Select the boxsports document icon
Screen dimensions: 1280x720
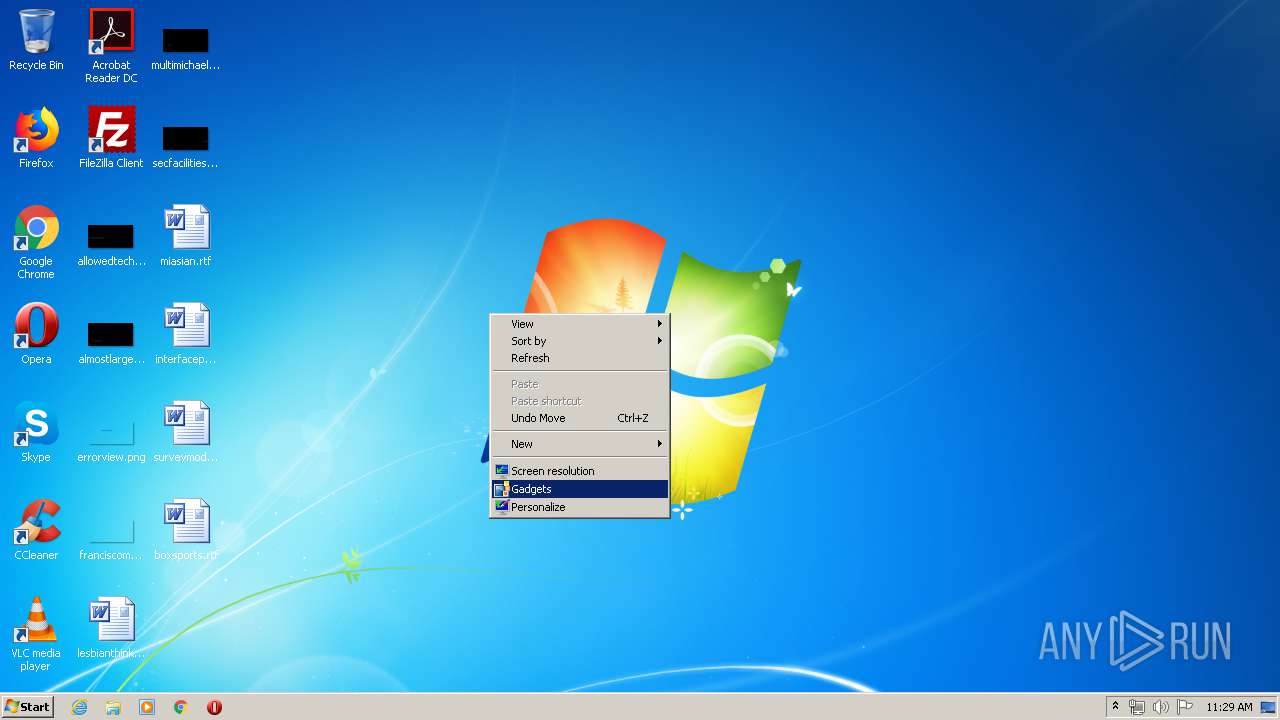[x=186, y=530]
